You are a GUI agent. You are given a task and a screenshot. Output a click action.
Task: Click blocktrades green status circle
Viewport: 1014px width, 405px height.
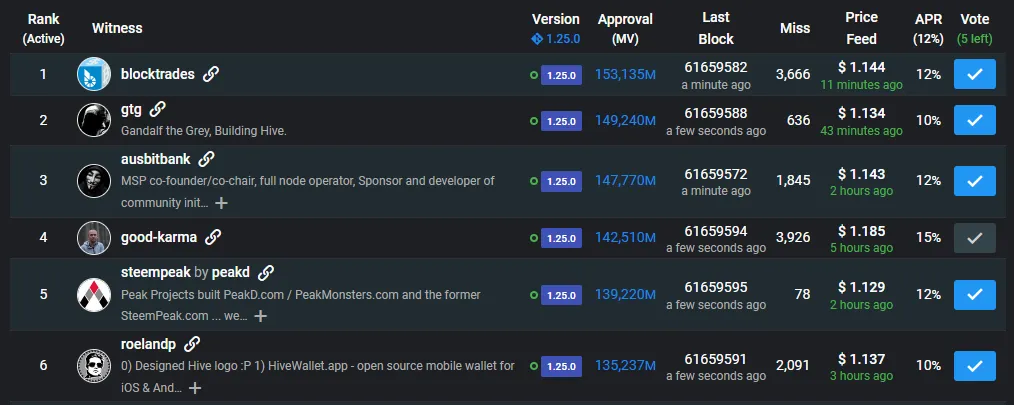534,75
